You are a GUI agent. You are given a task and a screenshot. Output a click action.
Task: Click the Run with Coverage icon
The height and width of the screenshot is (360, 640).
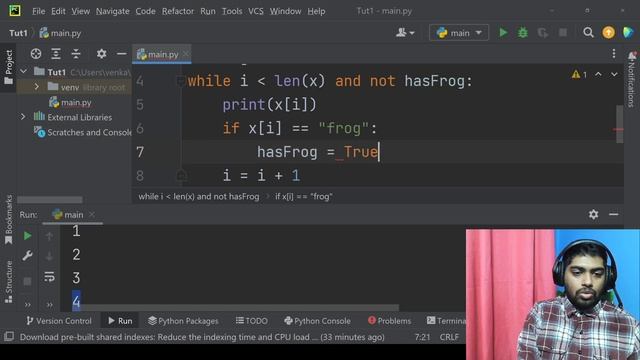click(542, 33)
